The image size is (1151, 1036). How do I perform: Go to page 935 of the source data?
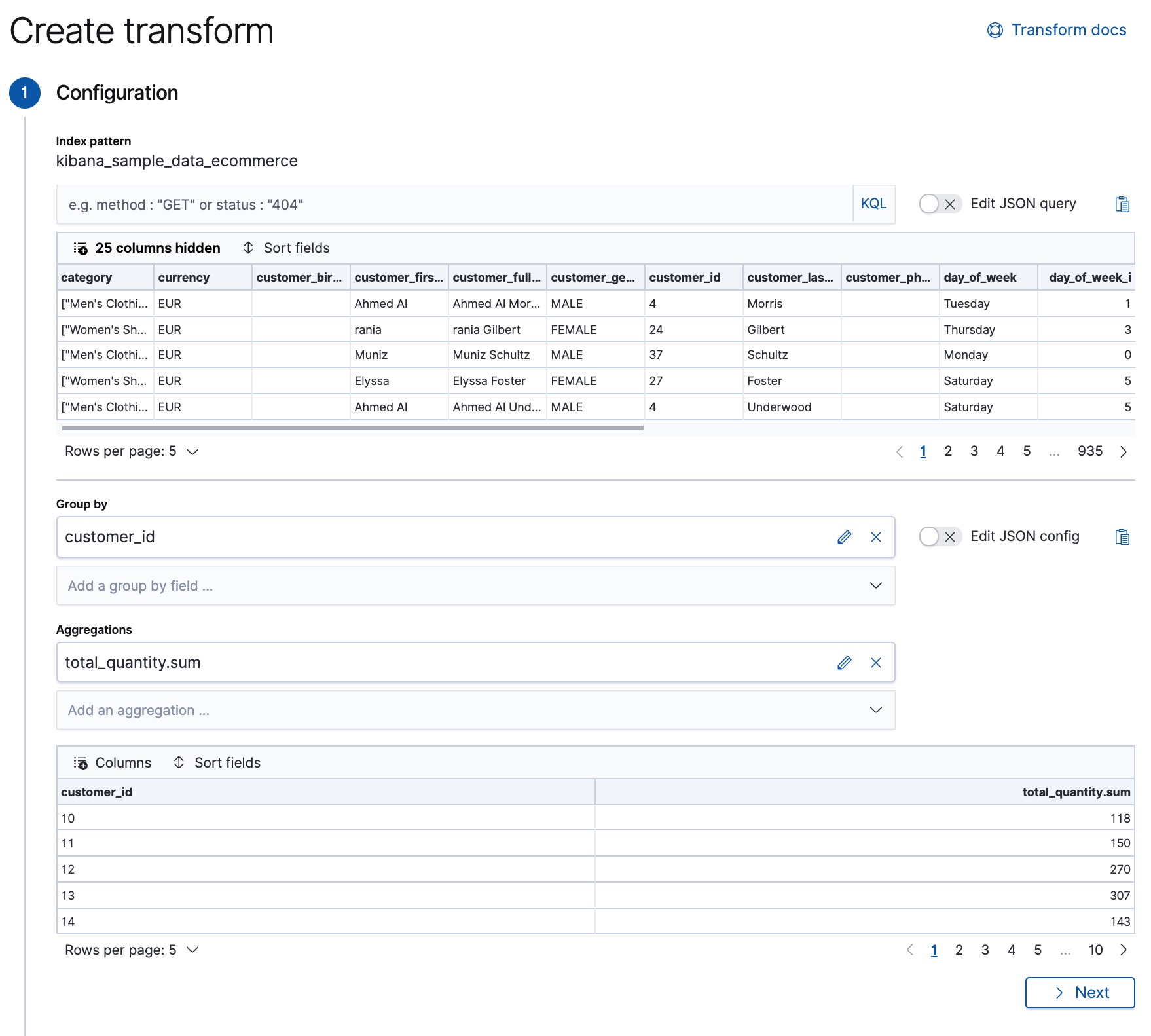(x=1089, y=451)
